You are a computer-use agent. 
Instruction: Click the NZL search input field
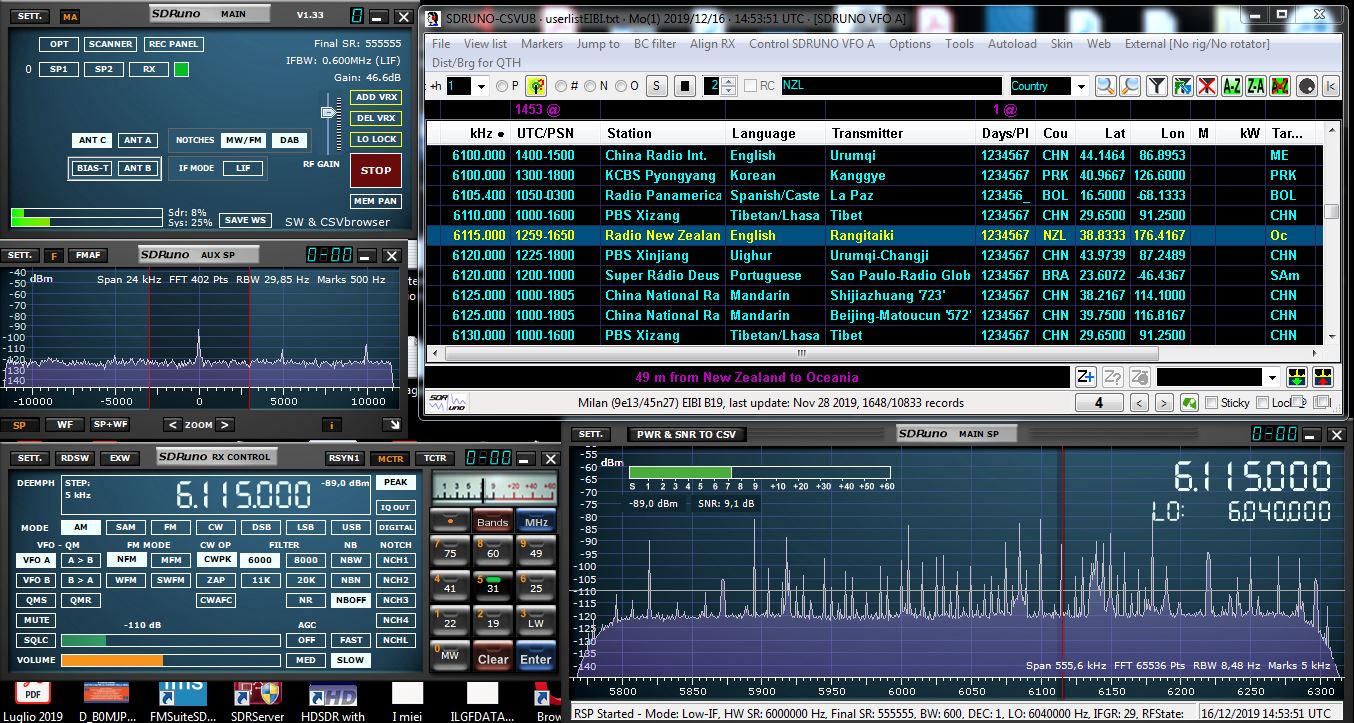coord(891,86)
